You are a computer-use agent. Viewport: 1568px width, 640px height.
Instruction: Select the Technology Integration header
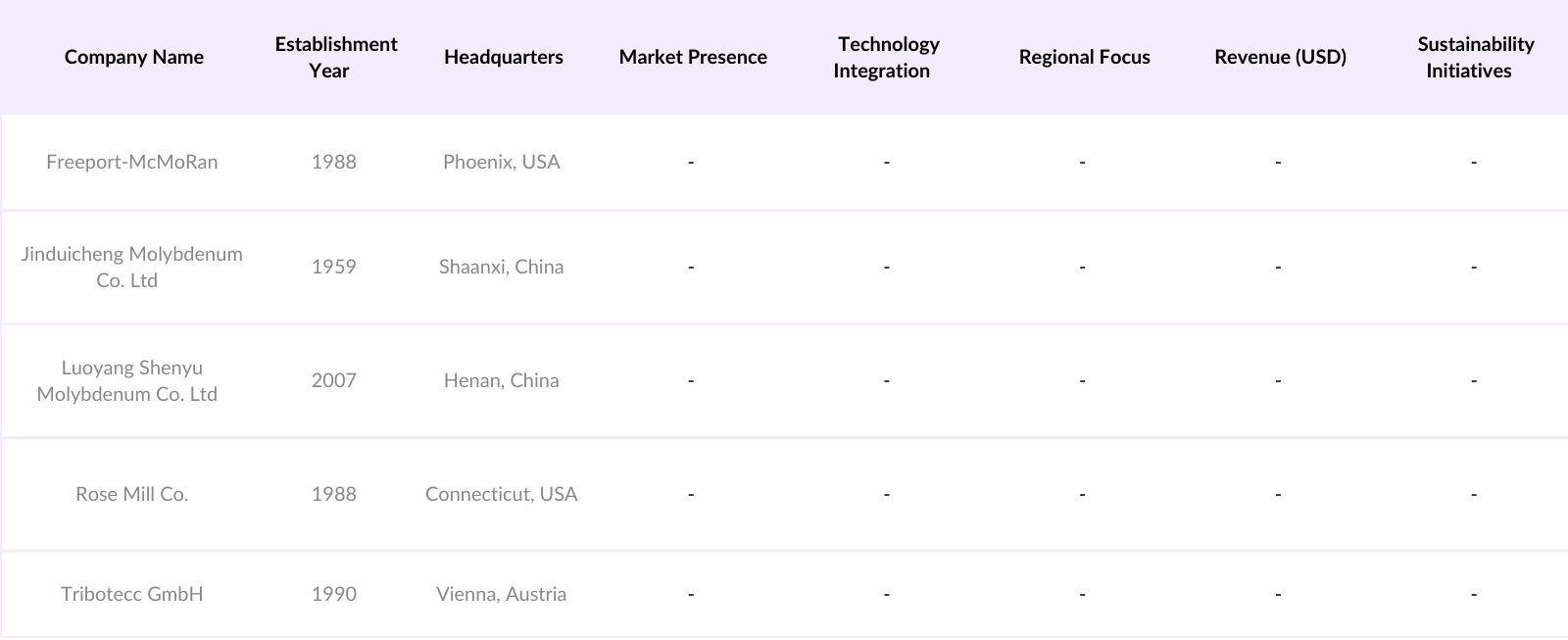click(887, 57)
